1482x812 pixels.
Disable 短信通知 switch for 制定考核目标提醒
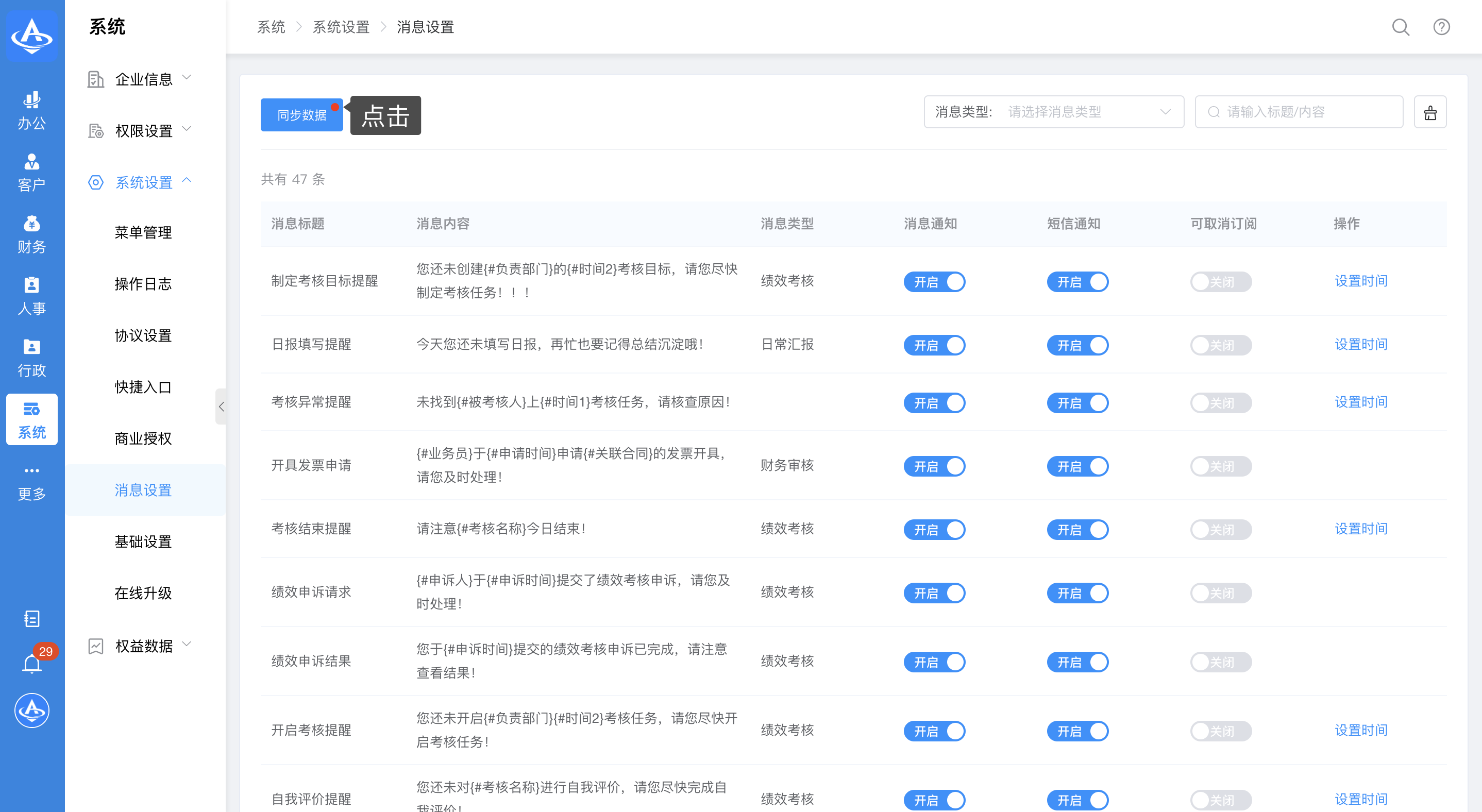tap(1077, 282)
